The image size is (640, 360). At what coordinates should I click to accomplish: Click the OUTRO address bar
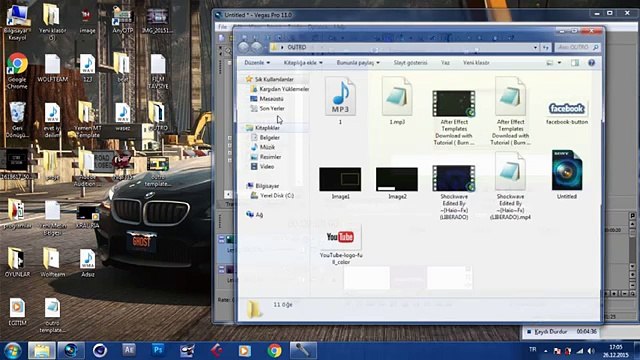404,47
